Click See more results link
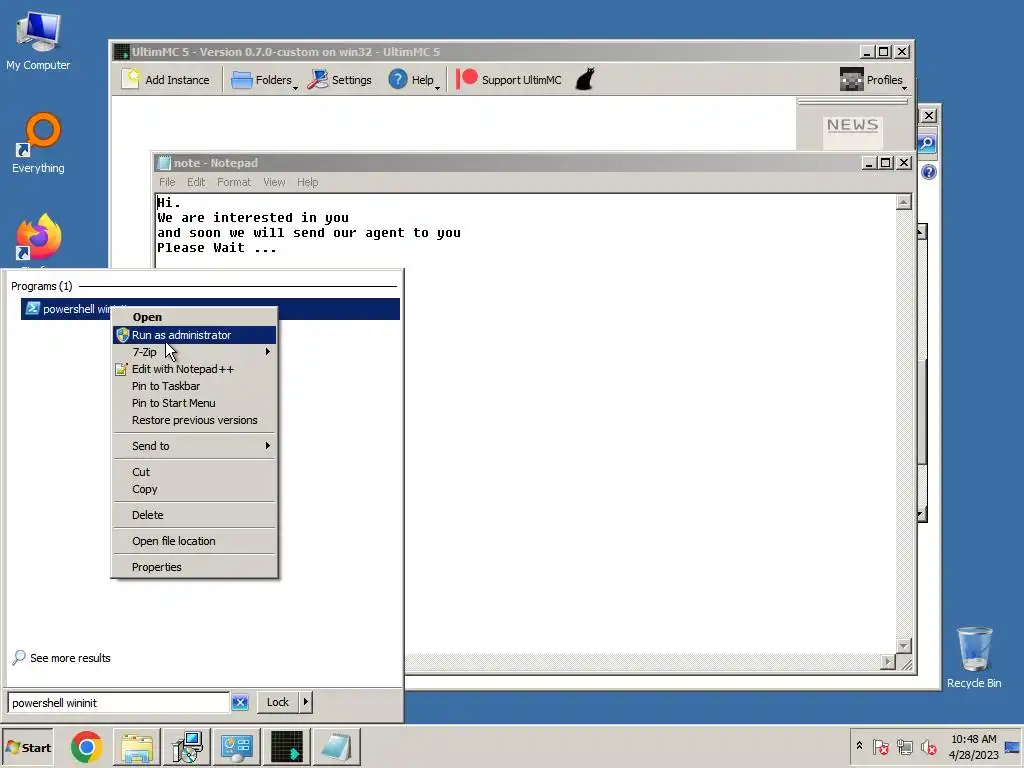 pos(62,658)
